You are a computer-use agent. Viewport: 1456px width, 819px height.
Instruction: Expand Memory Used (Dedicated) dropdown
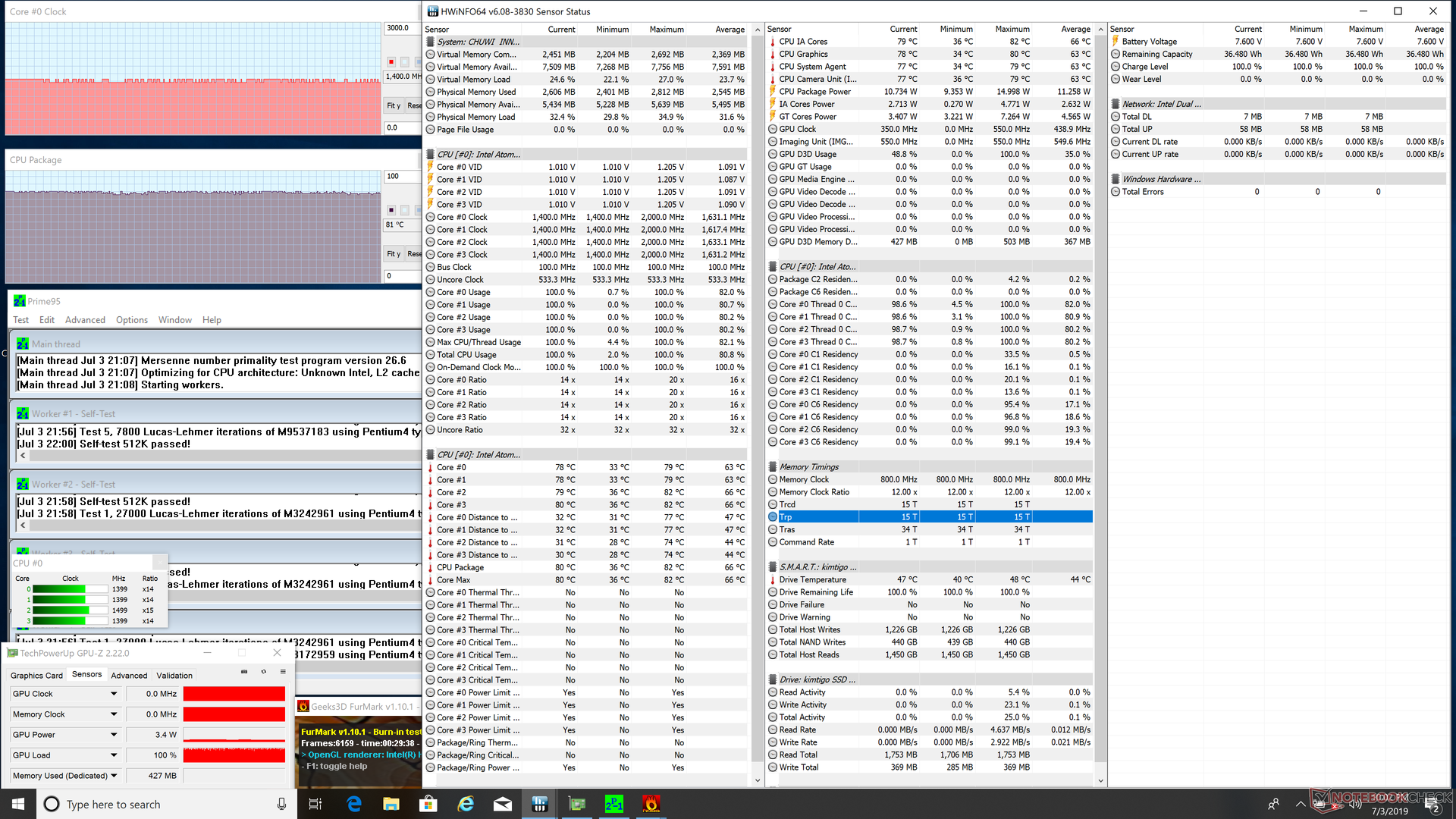114,776
